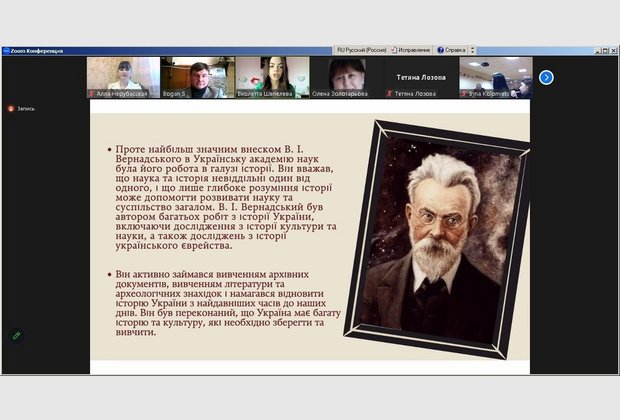Screen dimensions: 620x420
Task: Click the Исправление correction icon
Action: [x=395, y=49]
